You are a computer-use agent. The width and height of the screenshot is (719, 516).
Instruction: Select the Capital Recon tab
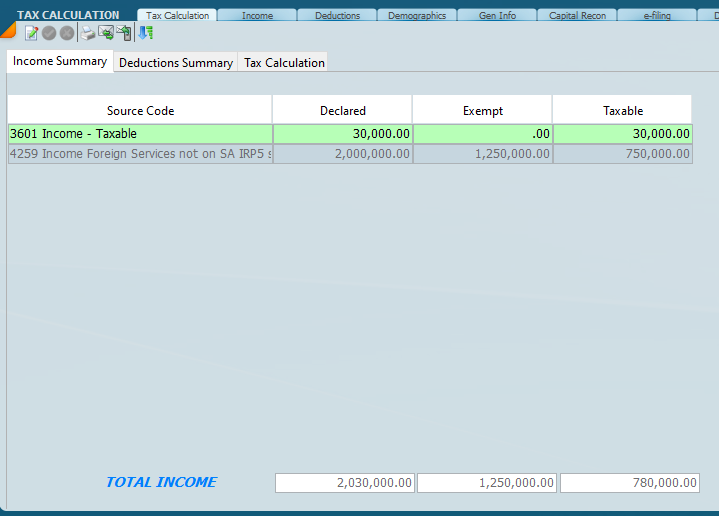[577, 16]
